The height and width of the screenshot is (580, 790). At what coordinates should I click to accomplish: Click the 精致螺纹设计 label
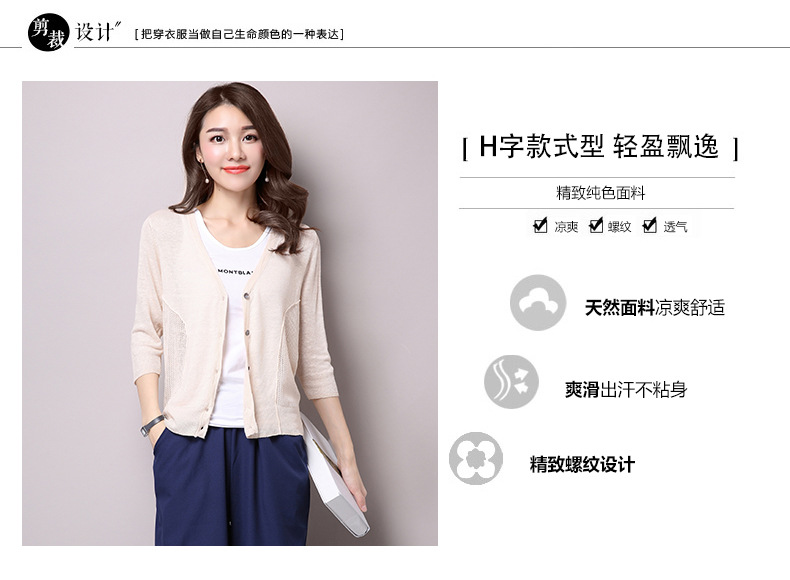point(582,464)
